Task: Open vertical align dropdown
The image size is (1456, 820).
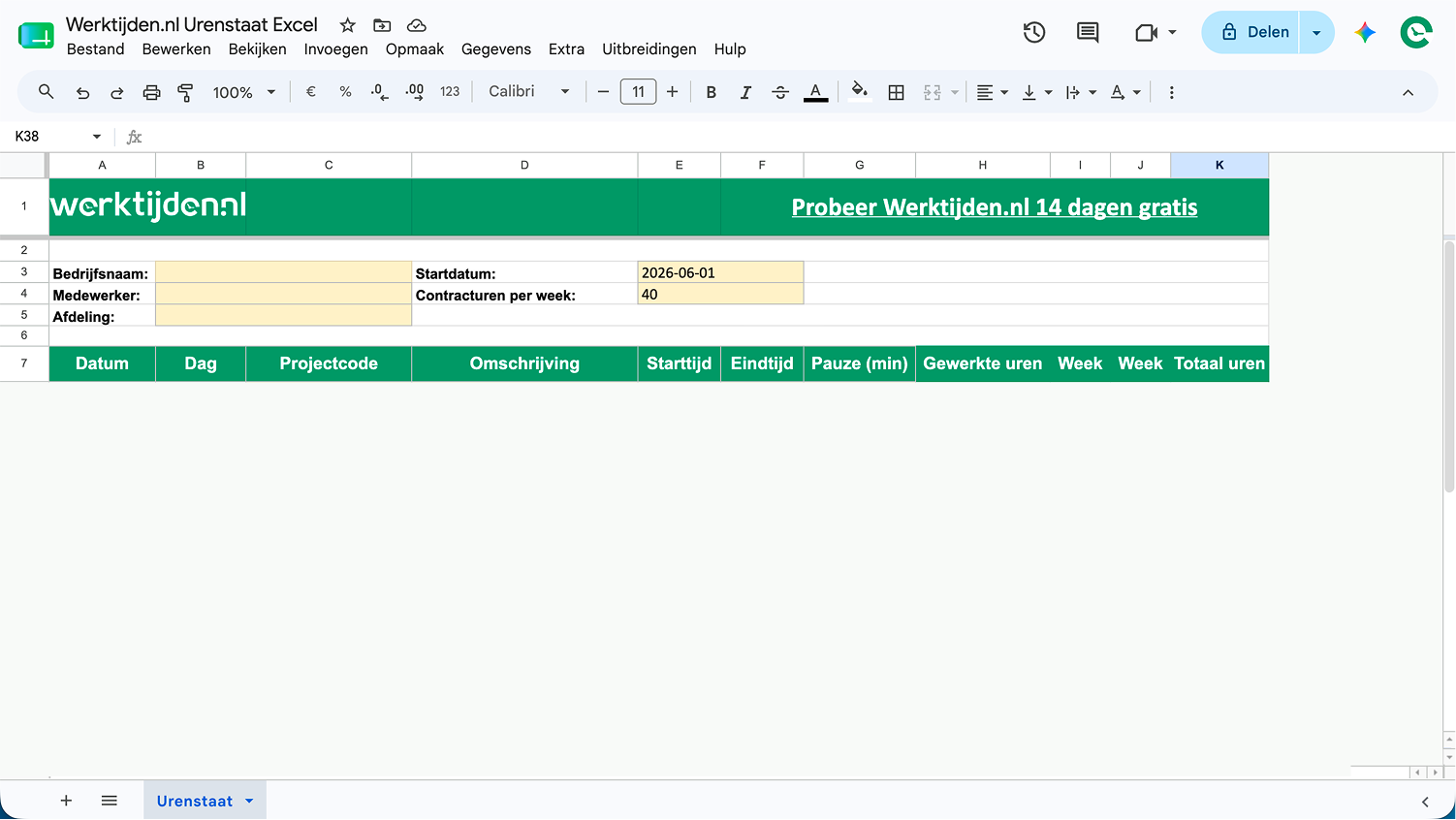Action: pyautogui.click(x=1037, y=92)
